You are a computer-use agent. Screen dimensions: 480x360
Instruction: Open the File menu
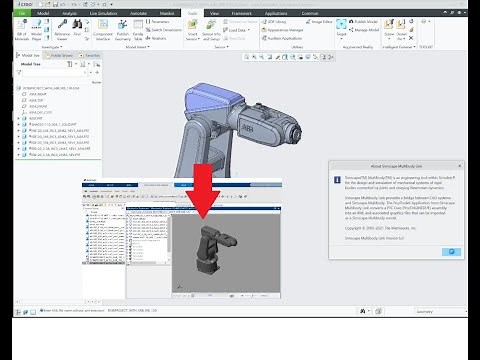pyautogui.click(x=22, y=13)
